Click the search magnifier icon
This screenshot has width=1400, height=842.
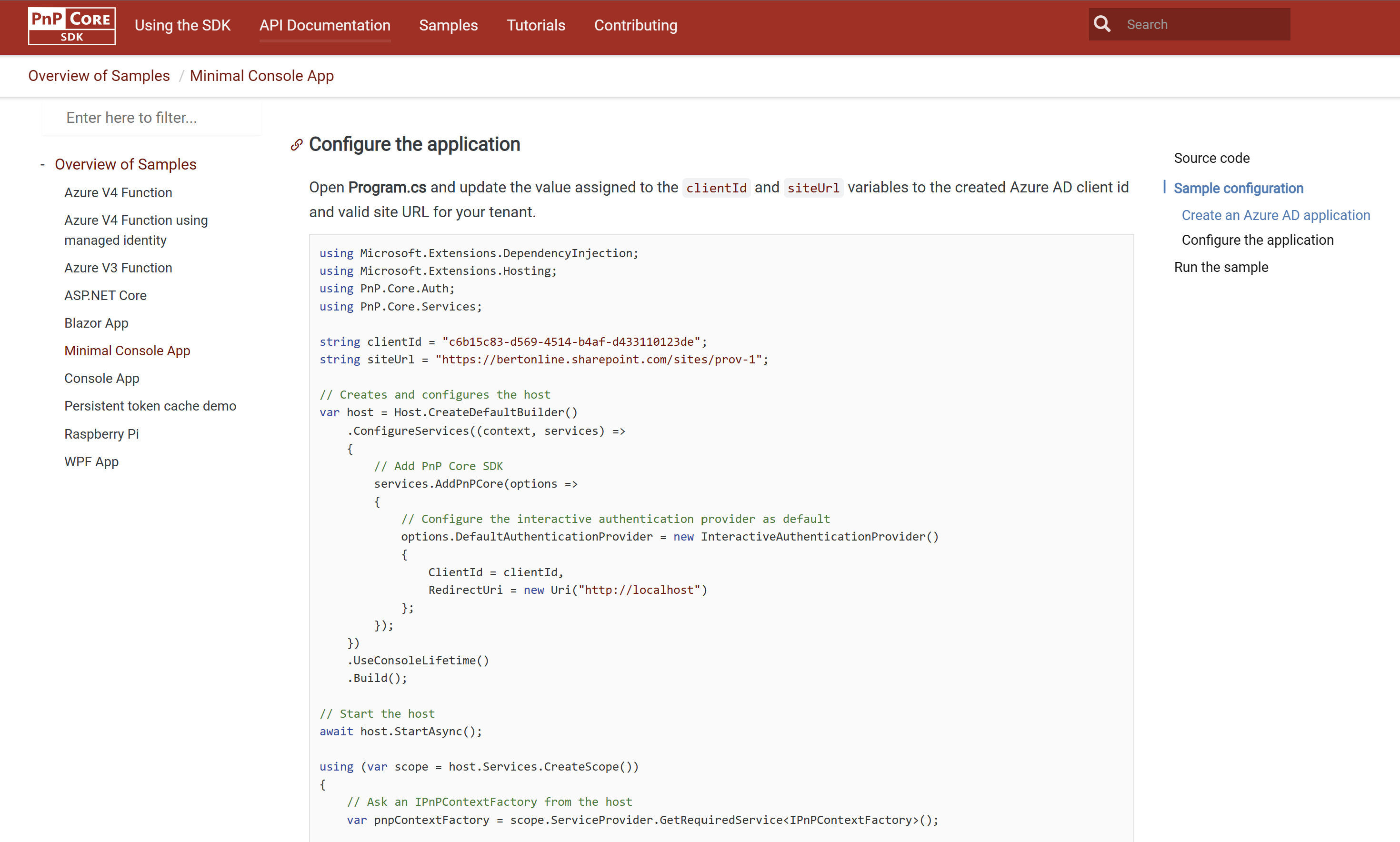(1101, 24)
